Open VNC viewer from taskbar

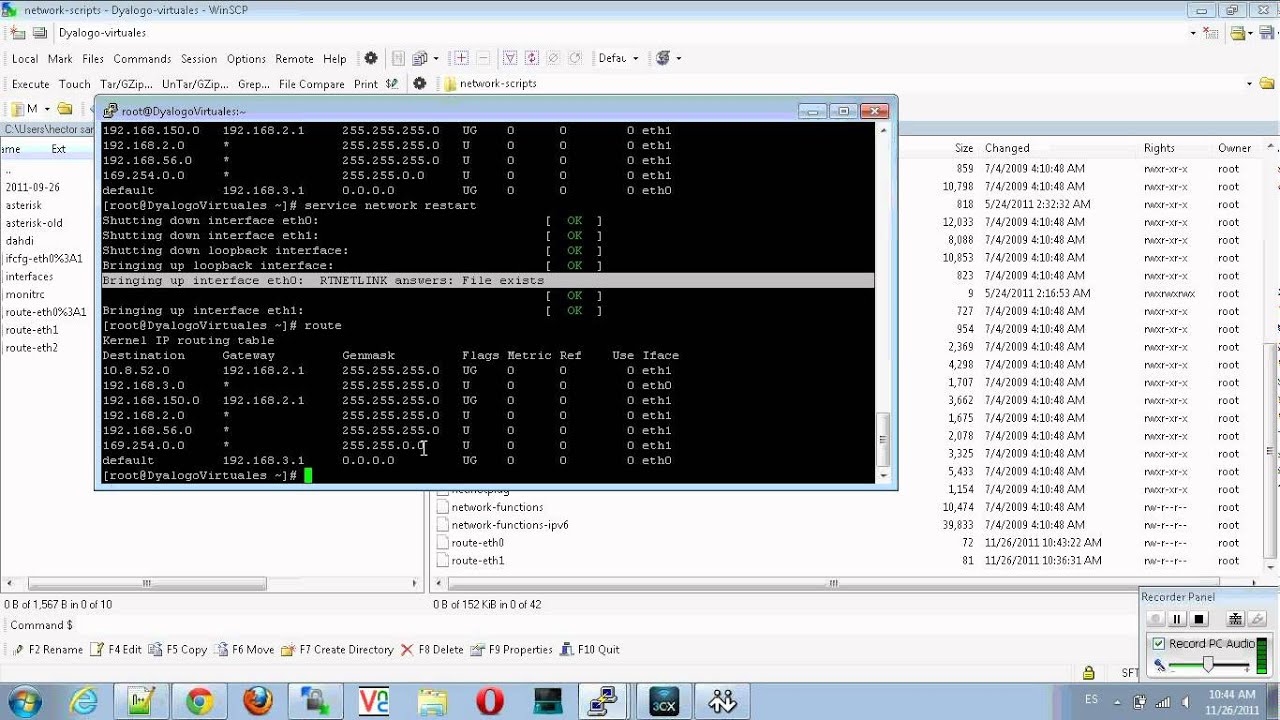point(373,701)
